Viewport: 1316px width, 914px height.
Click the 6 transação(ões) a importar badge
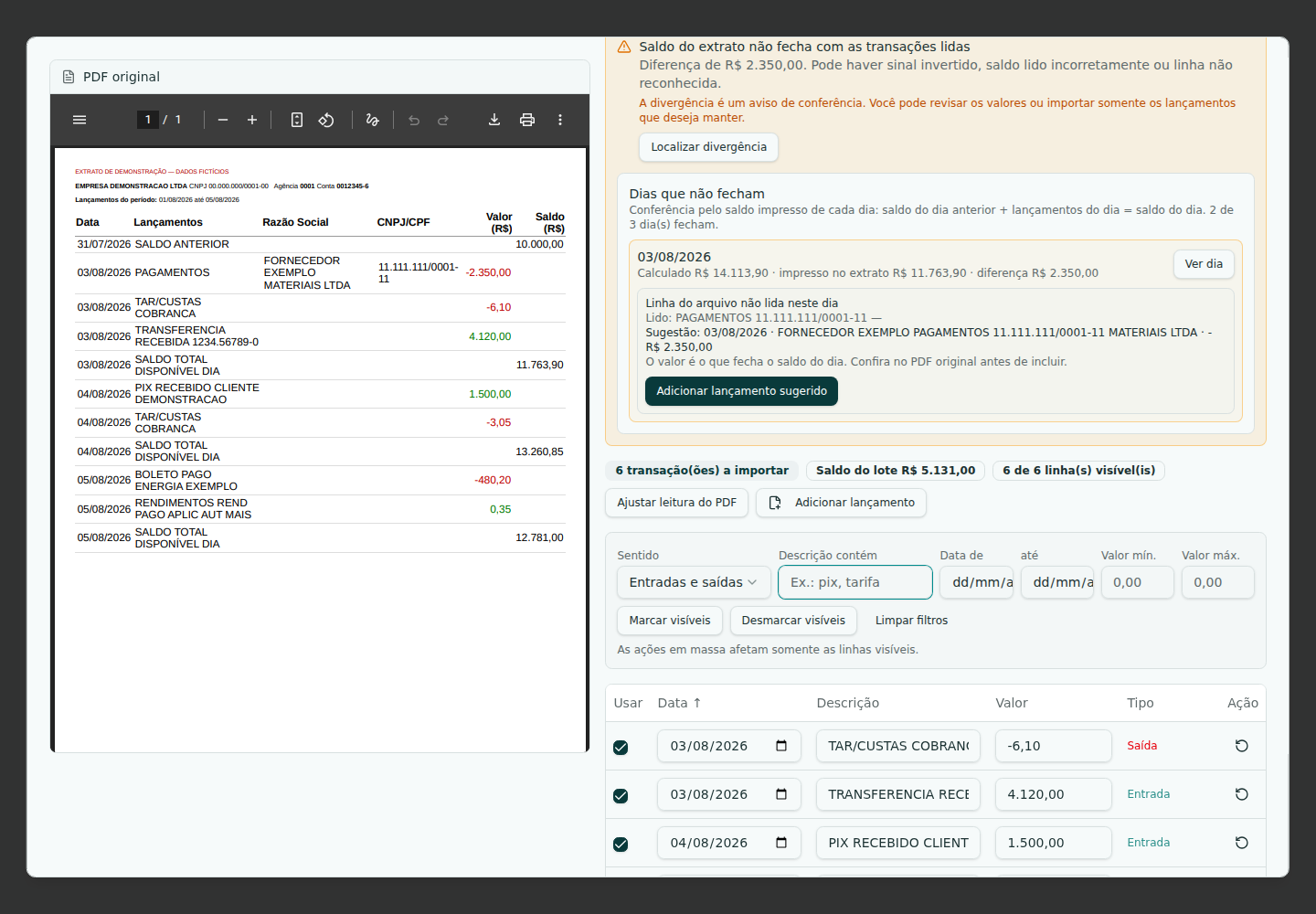coord(702,471)
